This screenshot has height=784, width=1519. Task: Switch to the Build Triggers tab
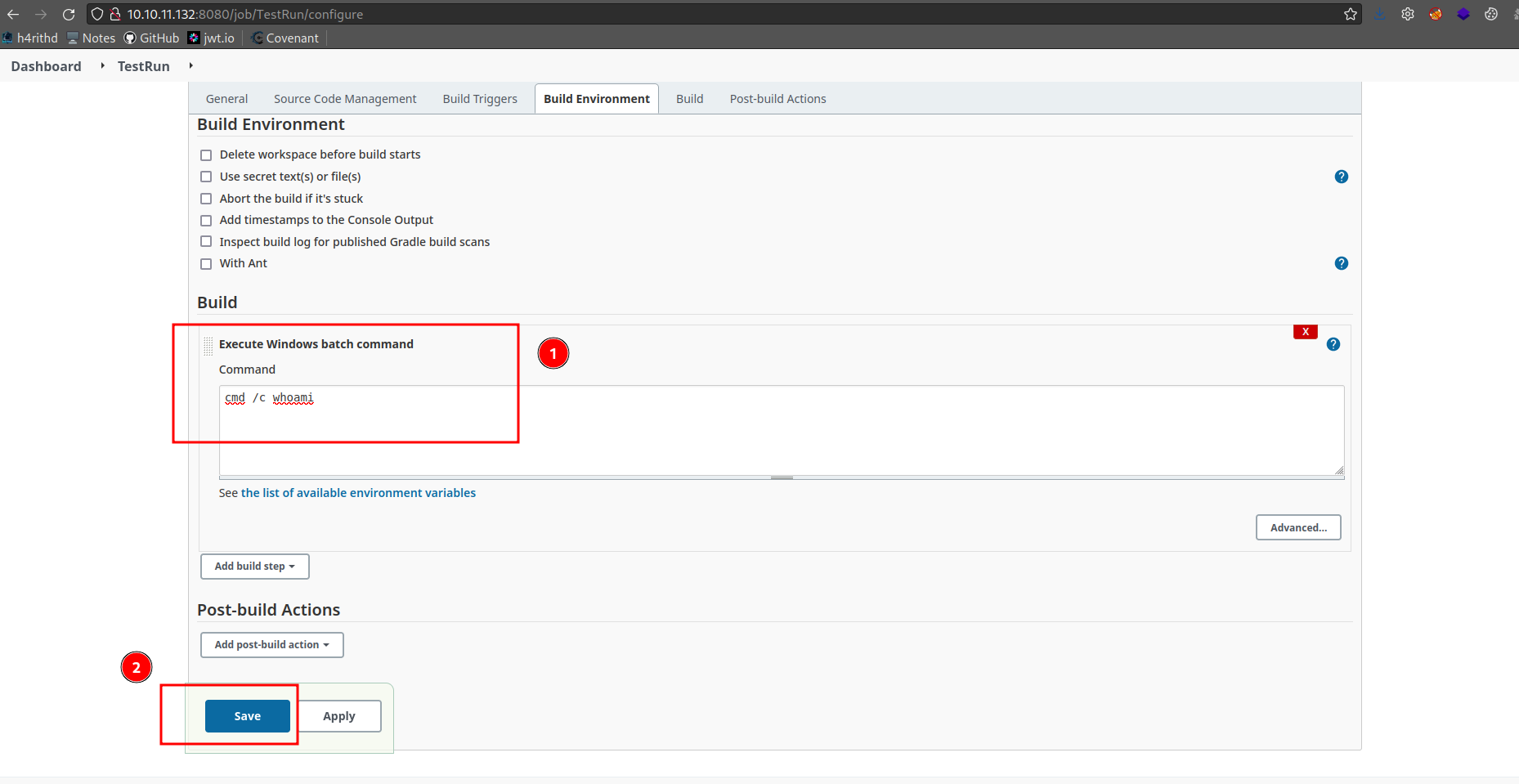point(480,99)
